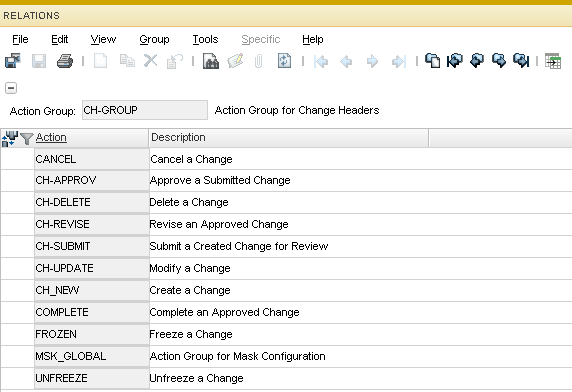Image resolution: width=572 pixels, height=392 pixels.
Task: Click the Refresh toolbar icon
Action: pyautogui.click(x=284, y=61)
